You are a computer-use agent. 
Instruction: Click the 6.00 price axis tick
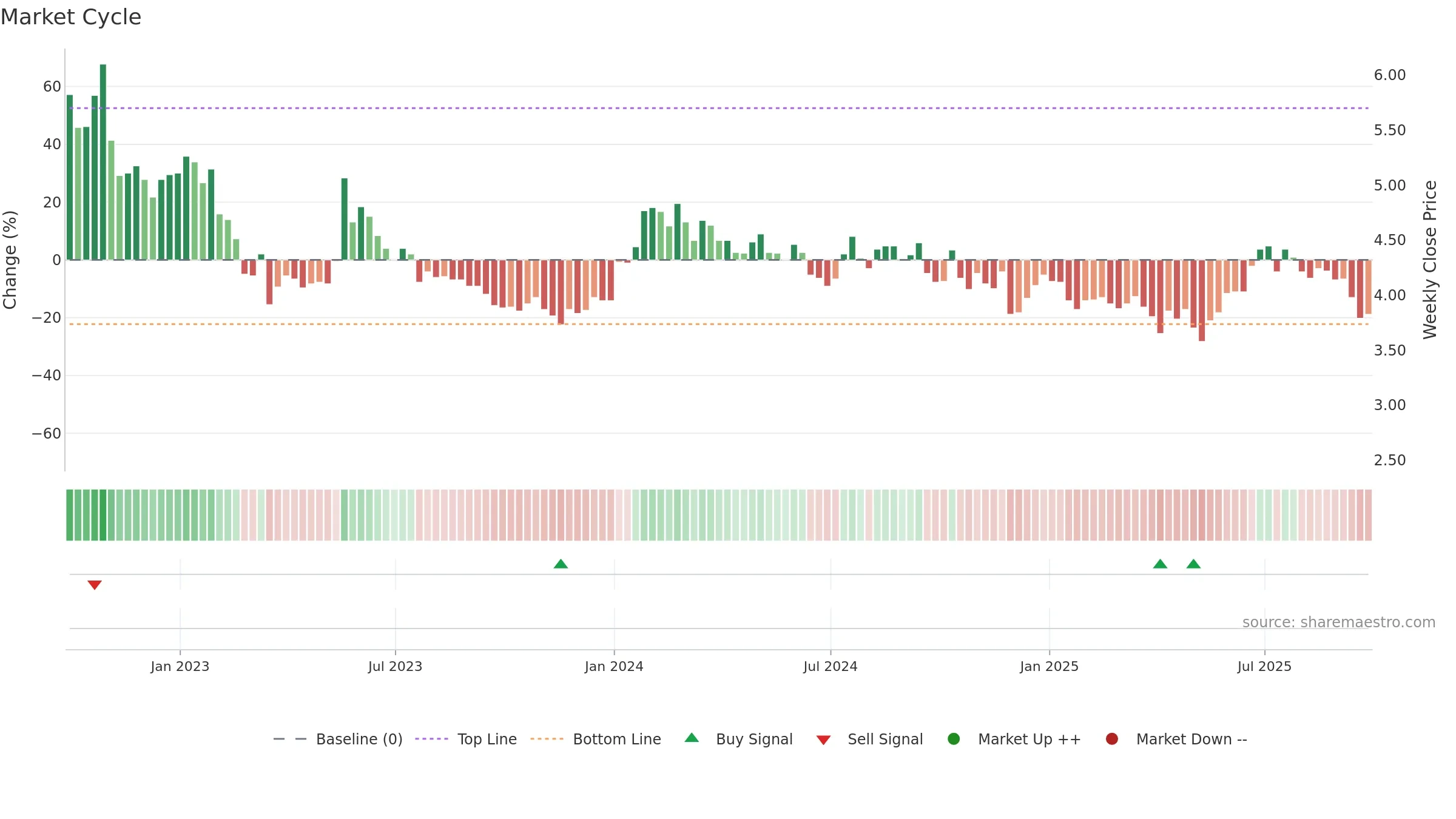[x=1390, y=75]
